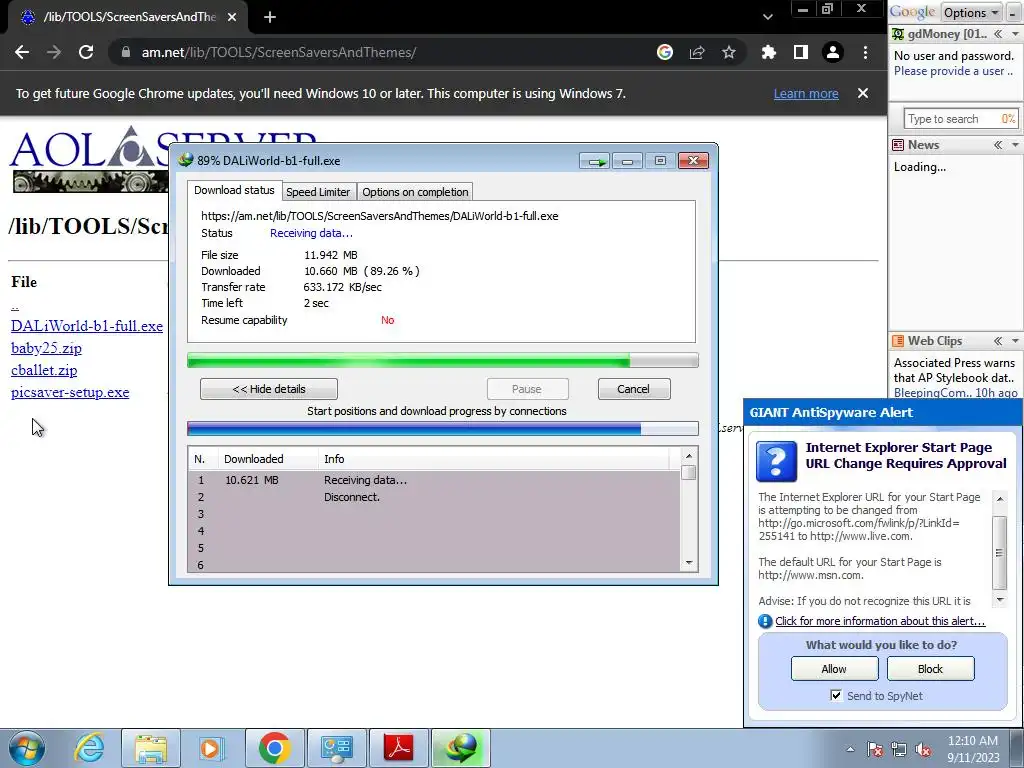Collapse Web Clips gadget chevron

click(x=998, y=341)
